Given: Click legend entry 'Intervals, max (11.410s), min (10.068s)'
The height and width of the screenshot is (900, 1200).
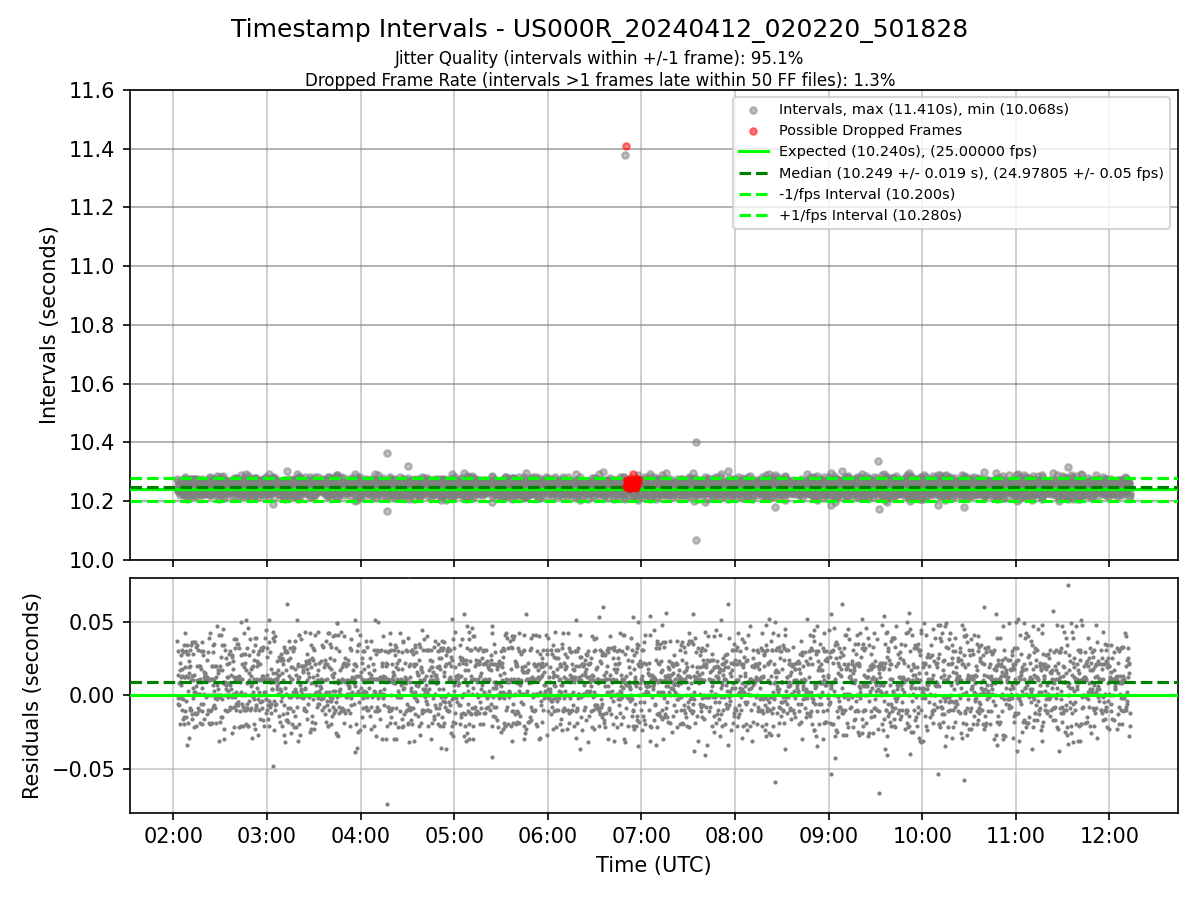Looking at the screenshot, I should coord(924,109).
